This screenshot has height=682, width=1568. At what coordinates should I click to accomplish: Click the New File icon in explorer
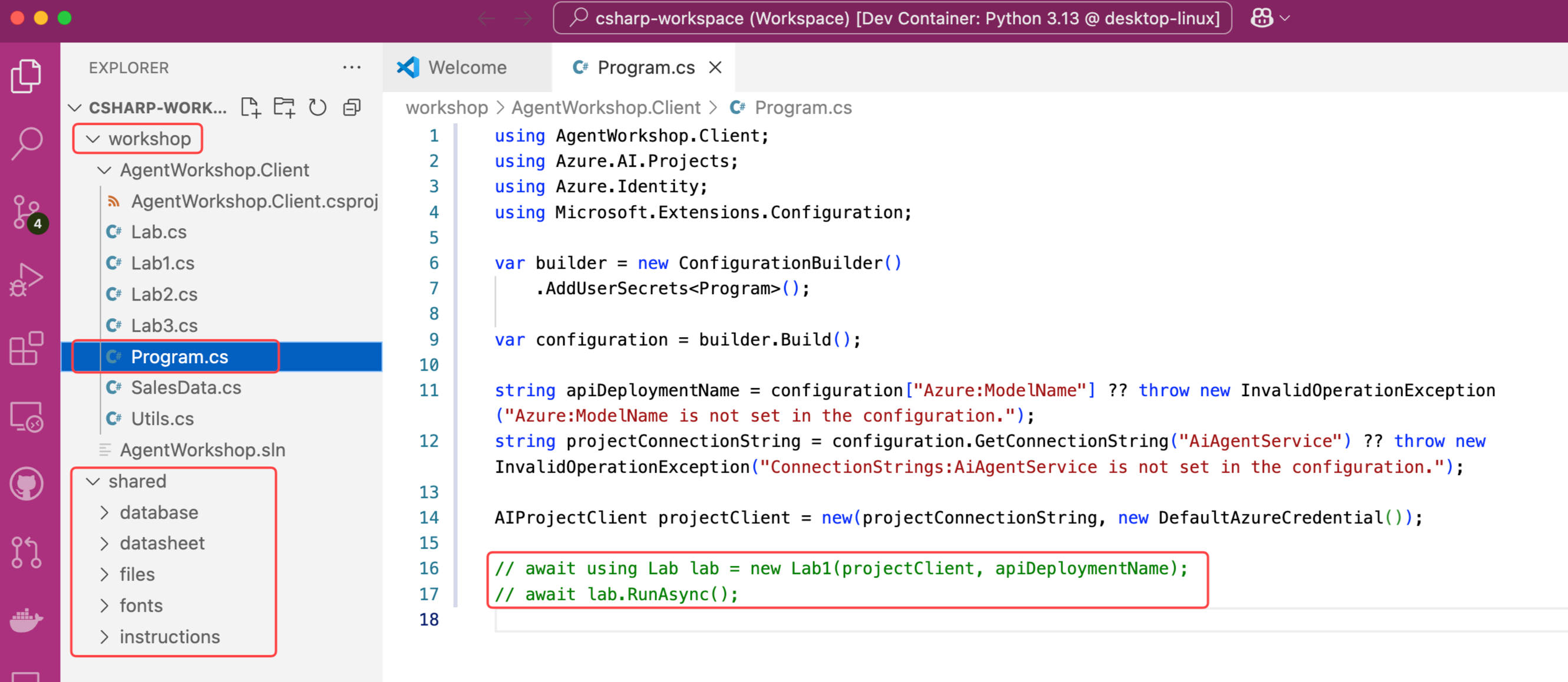point(250,108)
